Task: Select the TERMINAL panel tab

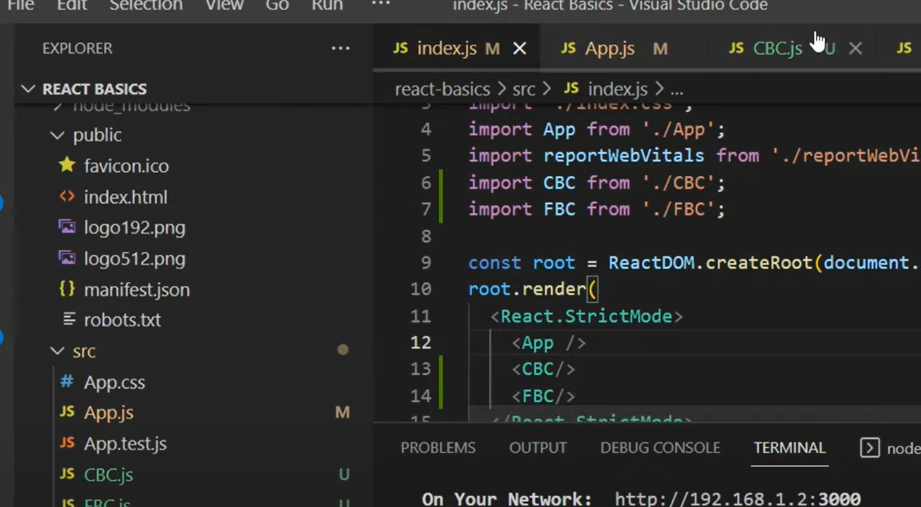Action: tap(789, 448)
